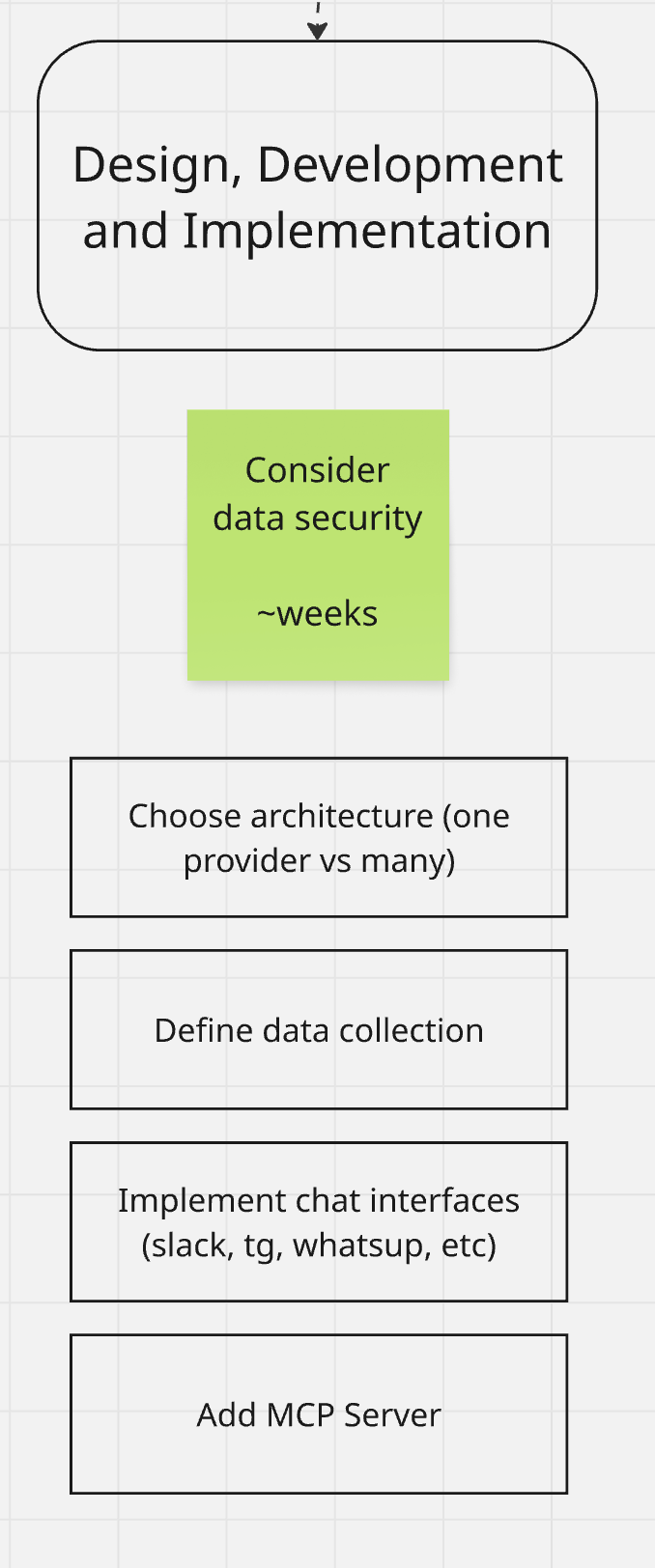The width and height of the screenshot is (655, 1568).
Task: Click blank canvas right of the green sticky
Action: [551, 546]
